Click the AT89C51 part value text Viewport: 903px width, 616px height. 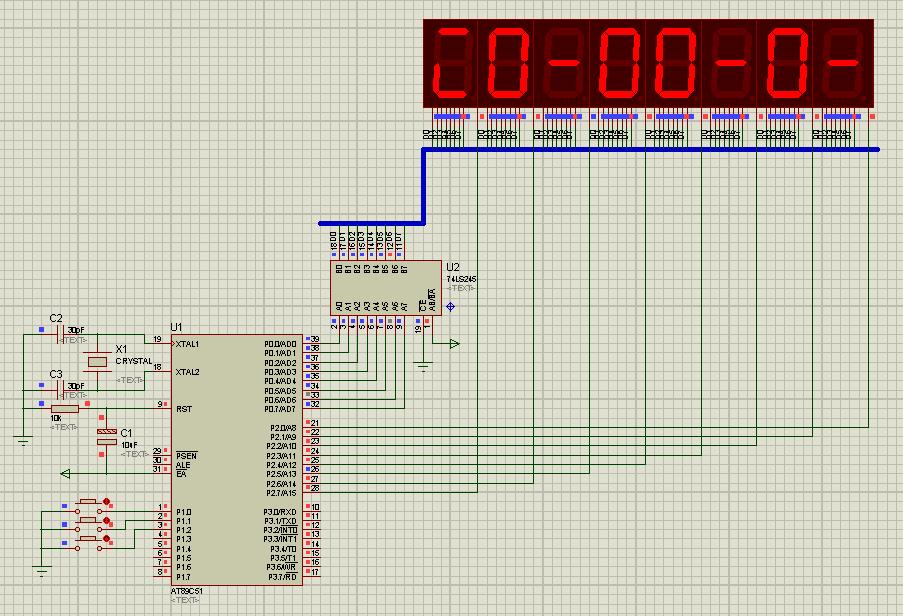(187, 591)
